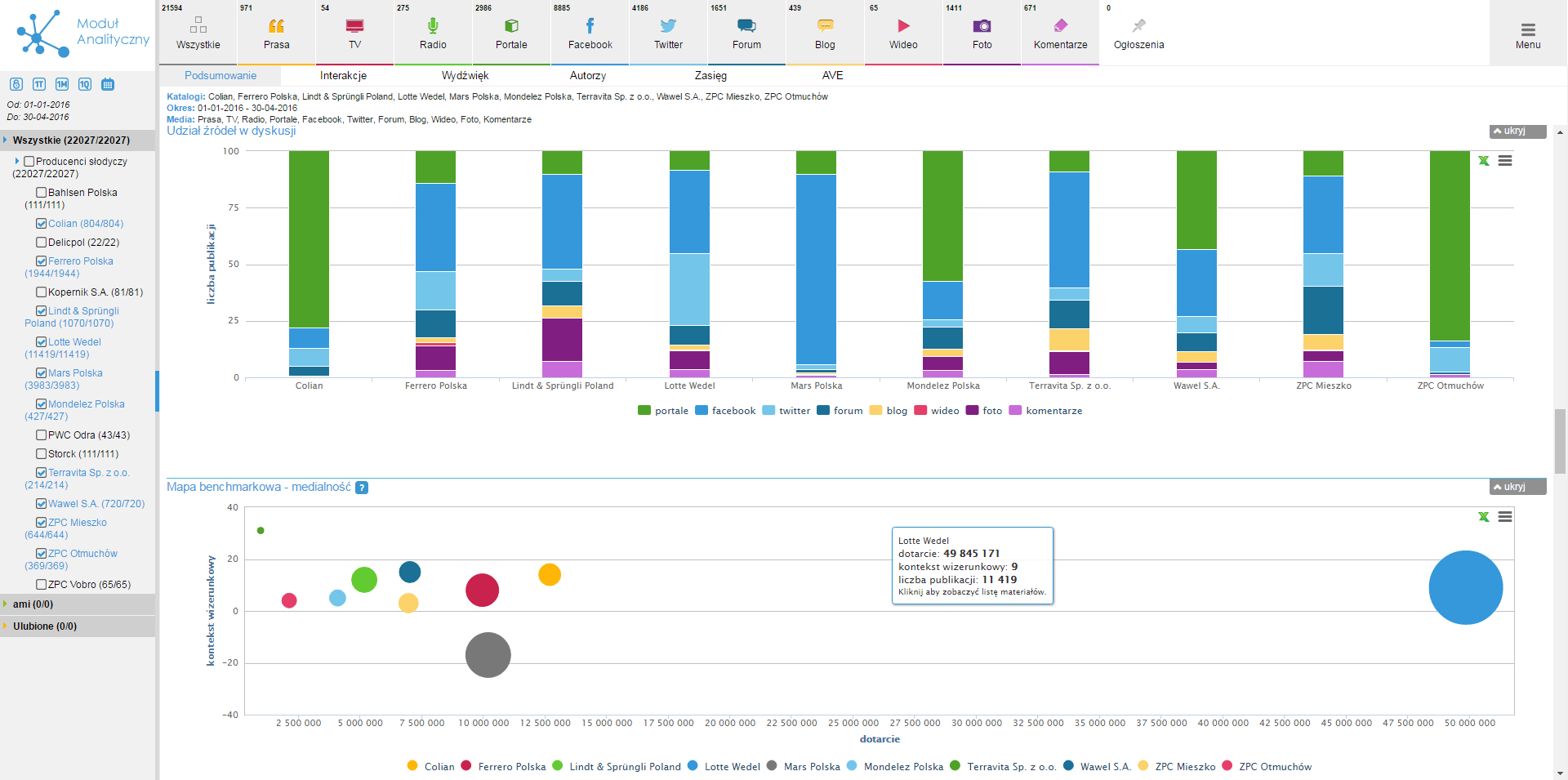Uncheck the Mars Polska checkbox
Viewport: 1568px width, 780px height.
[41, 373]
